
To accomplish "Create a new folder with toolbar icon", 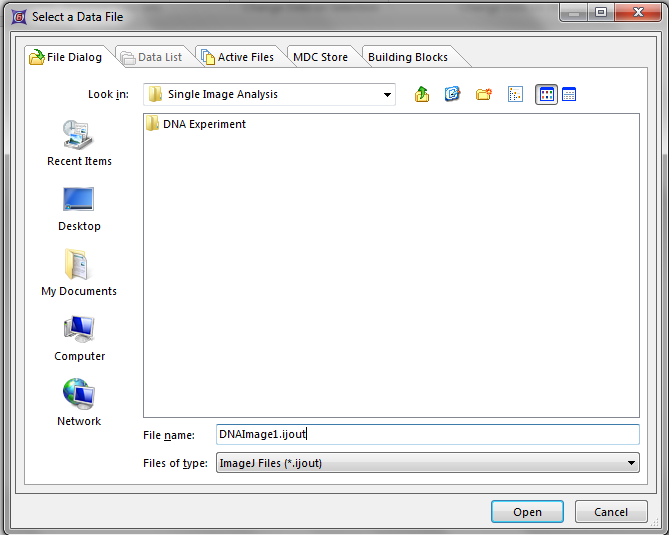I will click(484, 94).
